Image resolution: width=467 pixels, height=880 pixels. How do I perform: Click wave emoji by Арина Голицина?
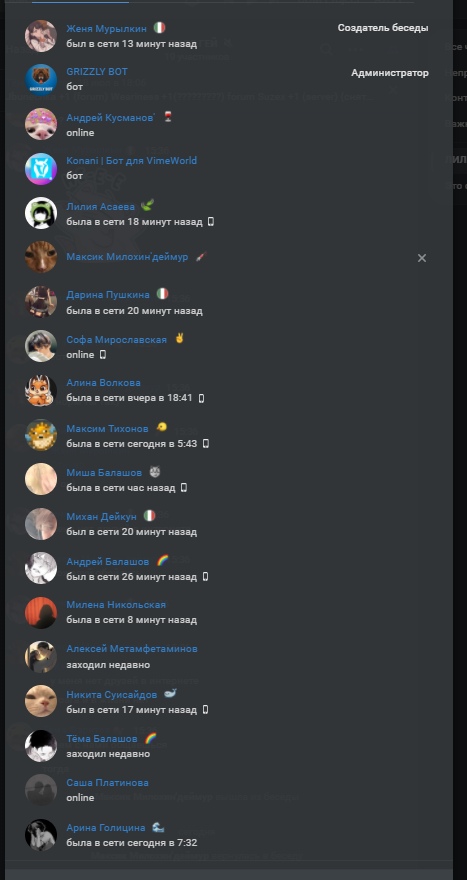tap(158, 827)
